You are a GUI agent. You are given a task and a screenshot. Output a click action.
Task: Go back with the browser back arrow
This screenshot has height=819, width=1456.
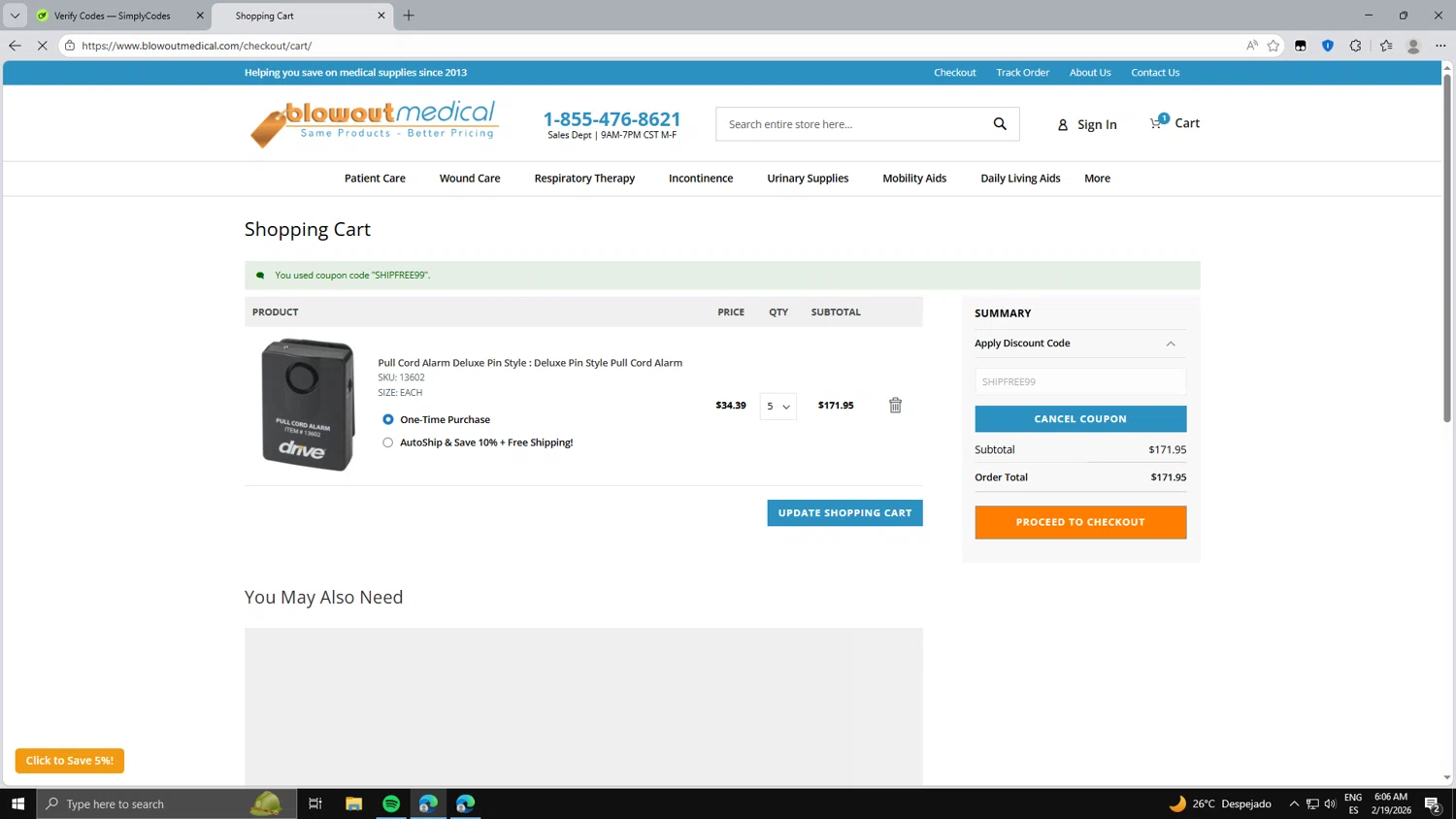tap(15, 46)
